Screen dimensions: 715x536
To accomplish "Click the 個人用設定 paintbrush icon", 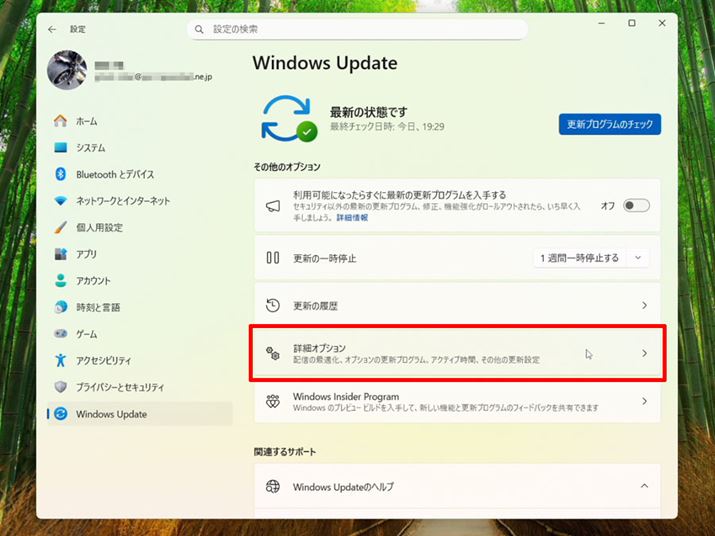I will click(60, 227).
